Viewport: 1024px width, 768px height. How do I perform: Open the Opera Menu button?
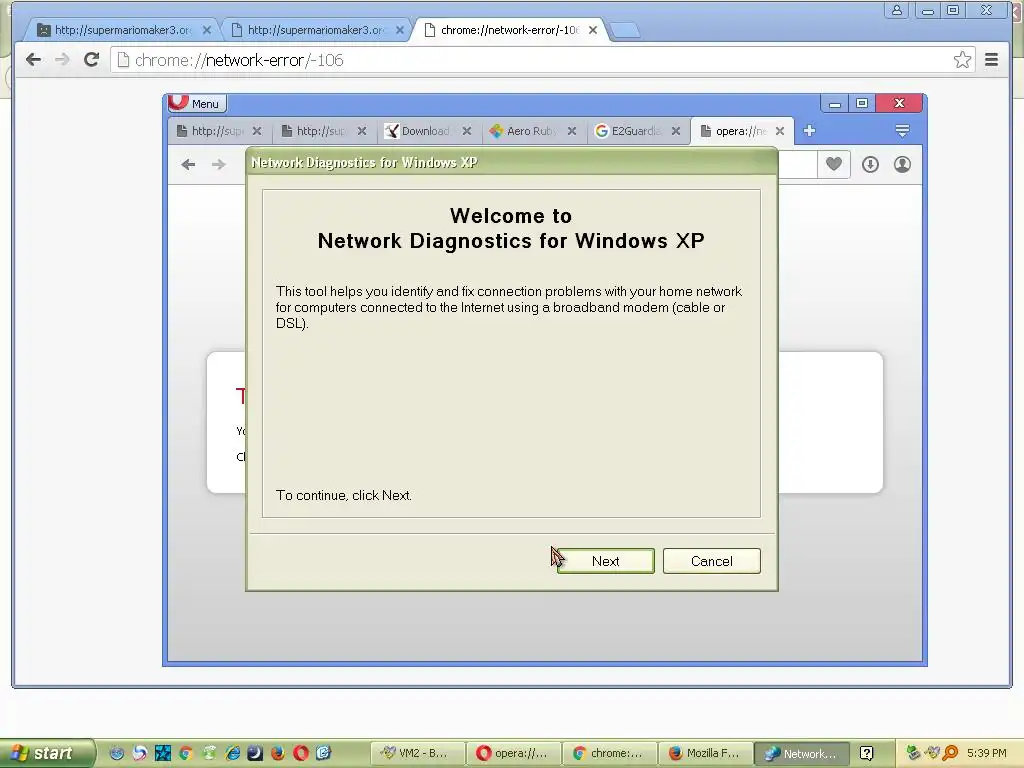tap(197, 103)
